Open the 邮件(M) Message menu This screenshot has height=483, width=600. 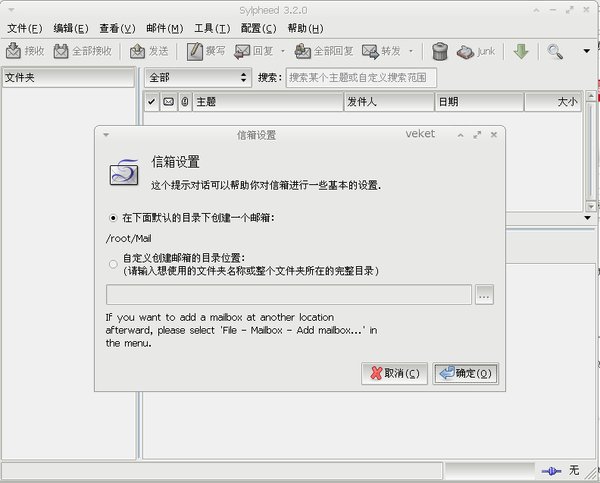click(165, 28)
